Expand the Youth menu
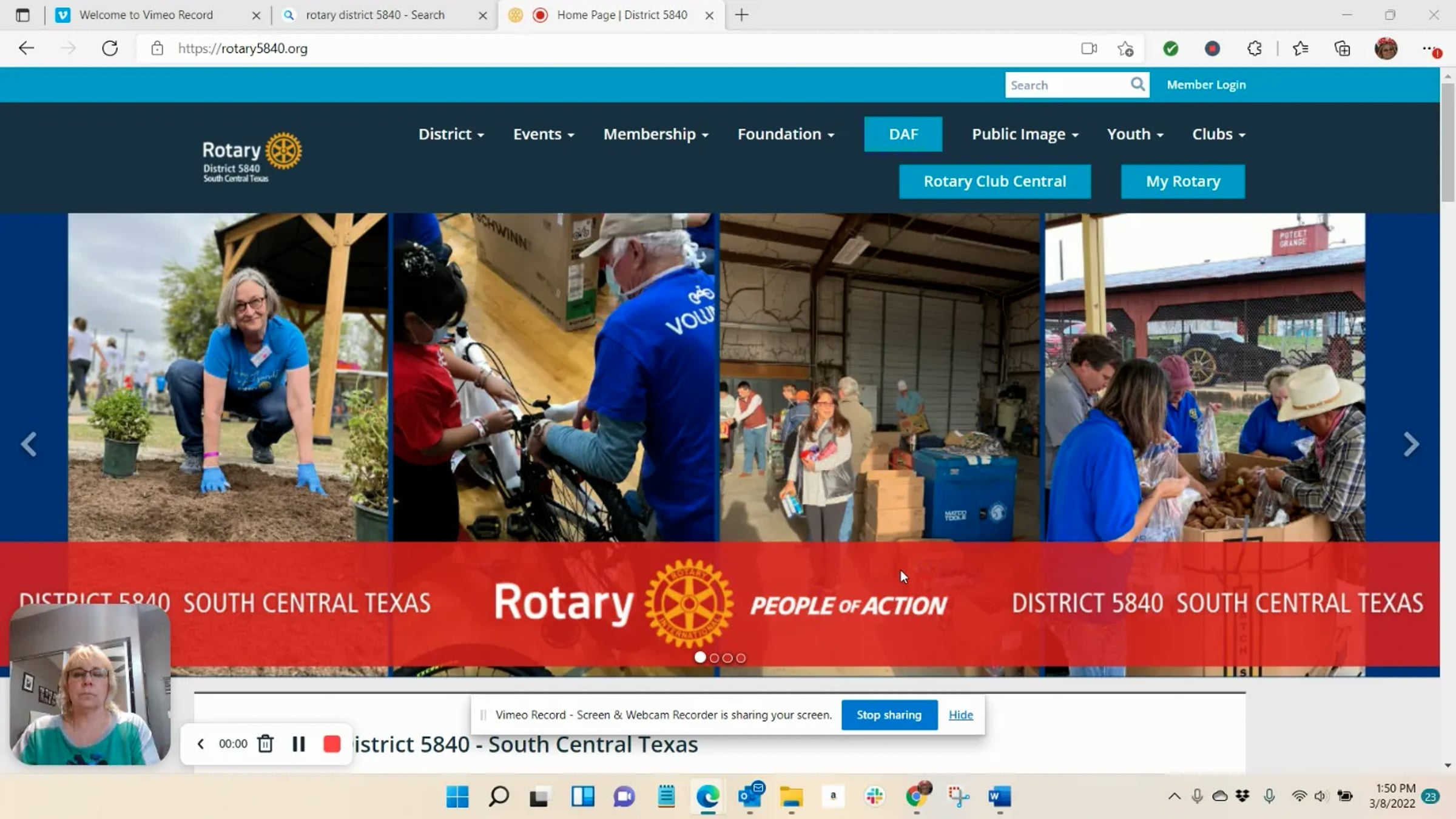The height and width of the screenshot is (819, 1456). pos(1135,134)
